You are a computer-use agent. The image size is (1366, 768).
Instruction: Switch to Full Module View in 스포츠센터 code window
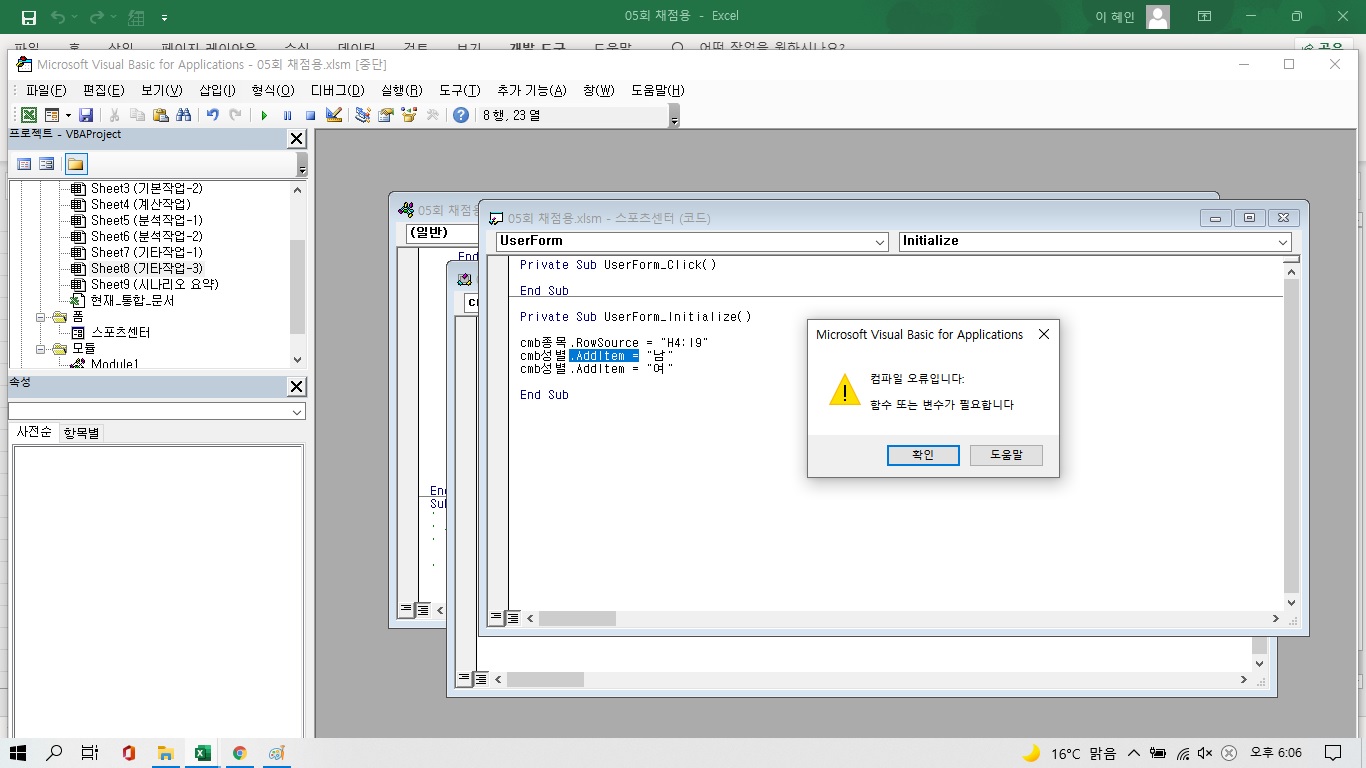[x=512, y=618]
